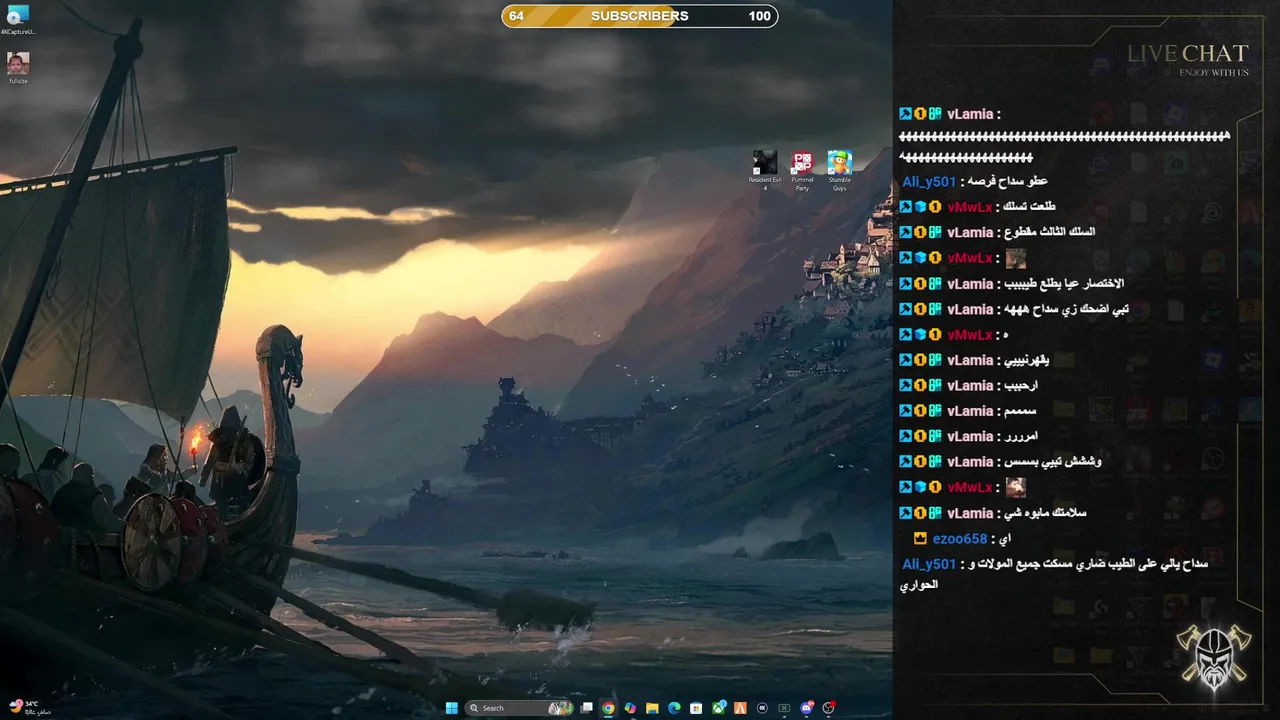This screenshot has height=720, width=1280.
Task: Click chat message 'سلامتك مابوه شي'
Action: pos(1044,513)
